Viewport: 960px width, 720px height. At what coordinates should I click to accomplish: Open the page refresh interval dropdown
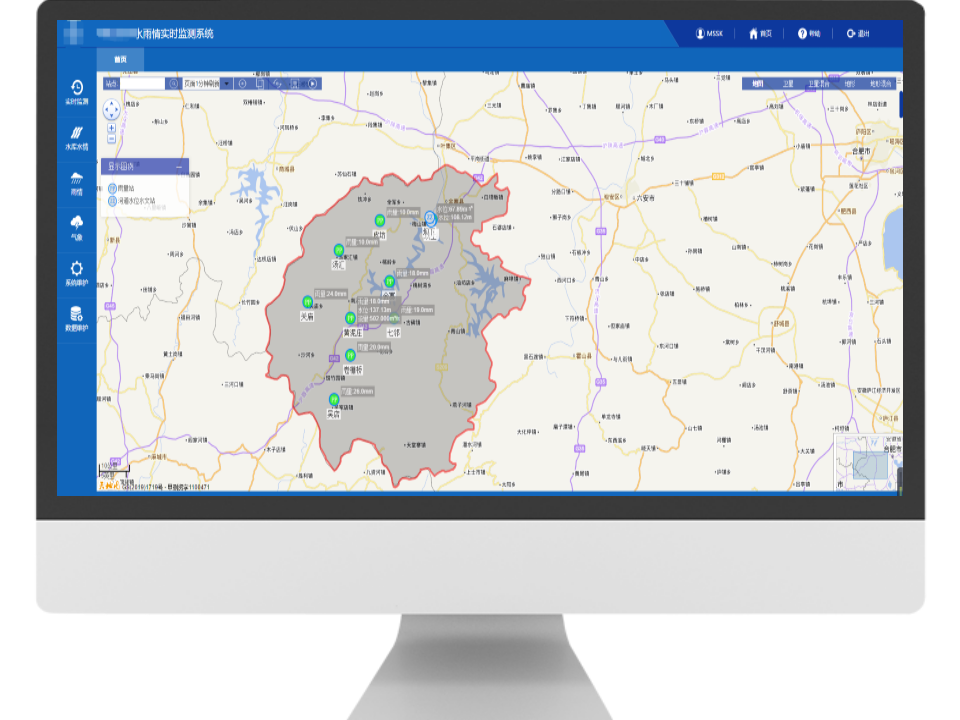coord(227,84)
